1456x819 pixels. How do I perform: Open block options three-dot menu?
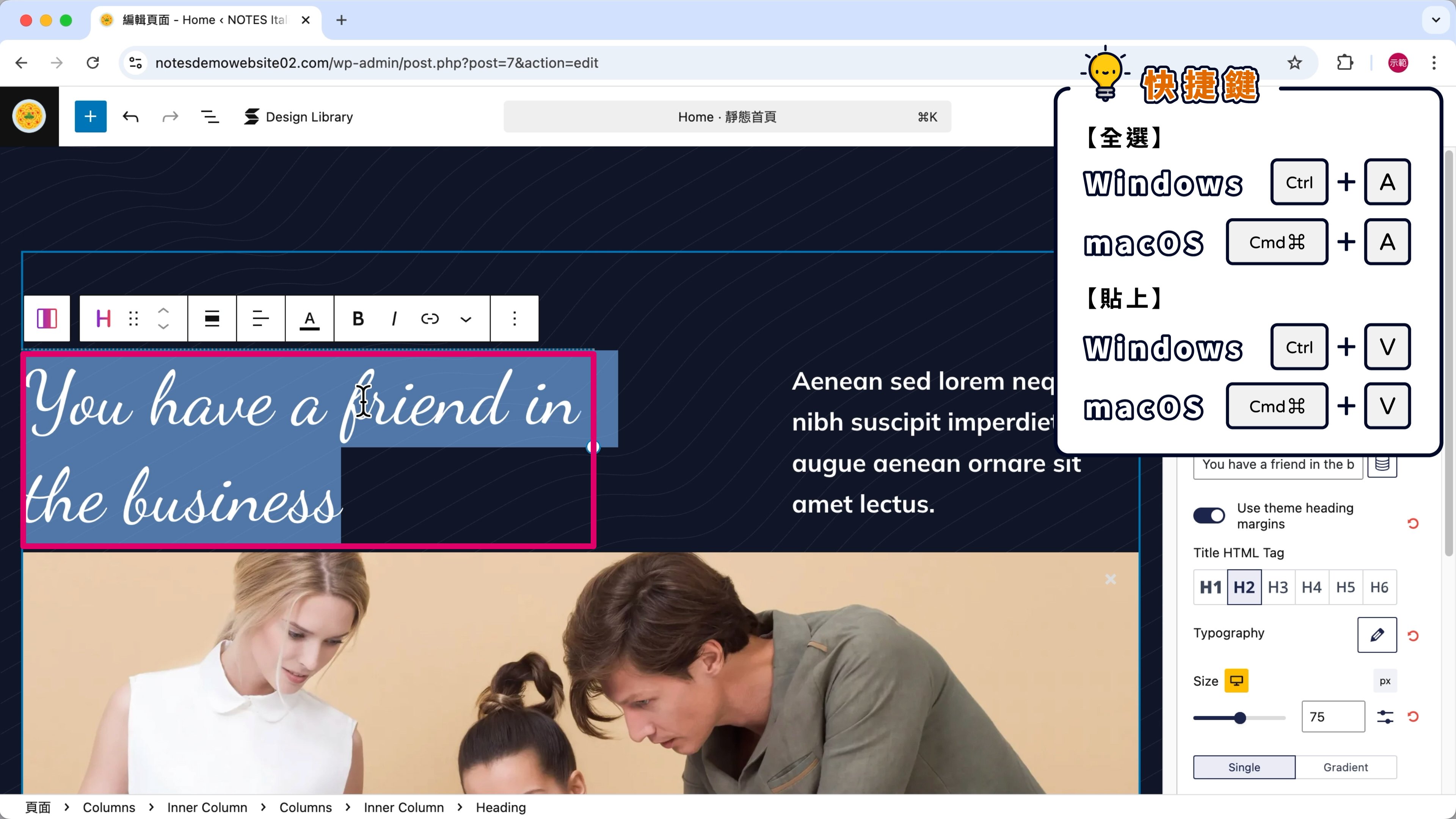tap(515, 319)
